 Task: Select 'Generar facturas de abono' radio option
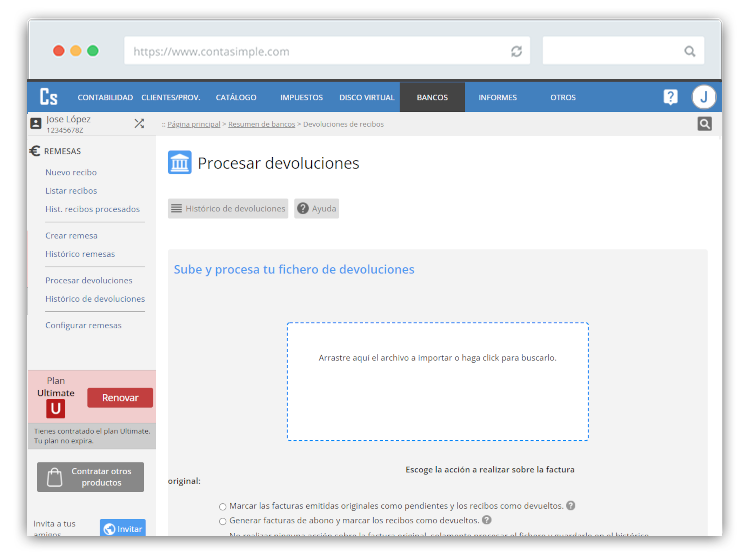222,521
